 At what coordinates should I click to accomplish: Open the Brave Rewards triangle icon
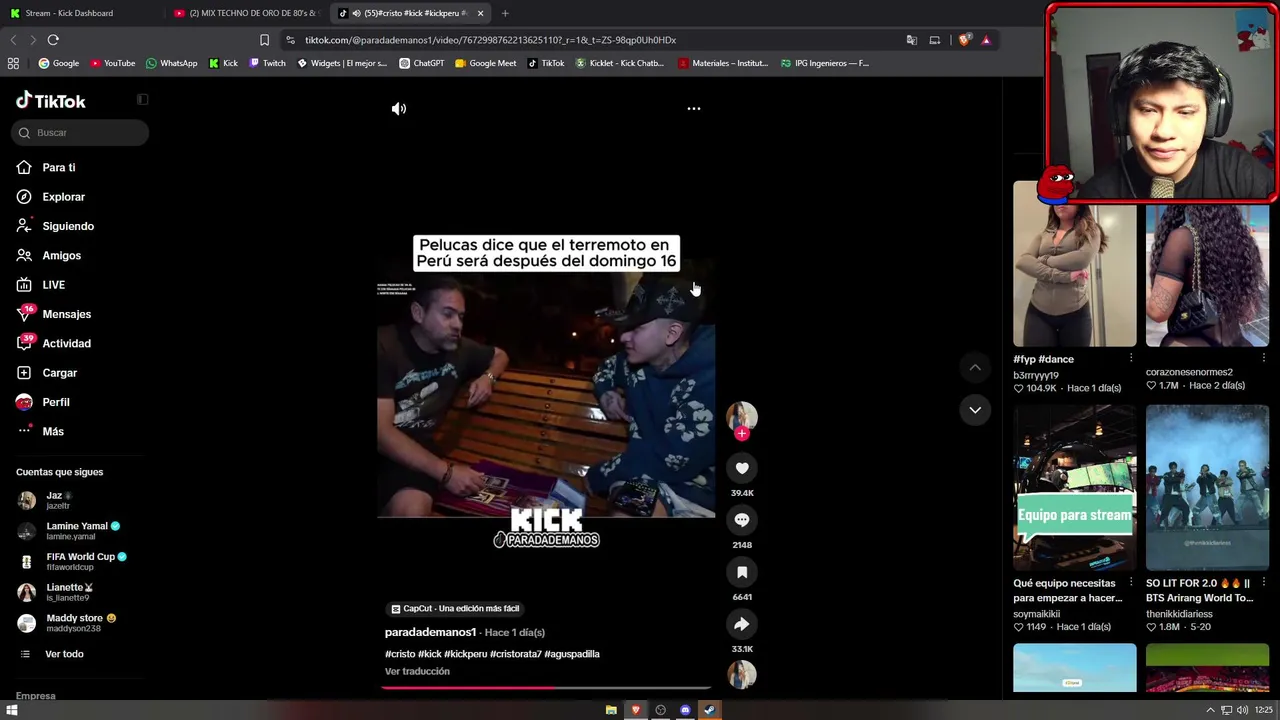click(986, 40)
